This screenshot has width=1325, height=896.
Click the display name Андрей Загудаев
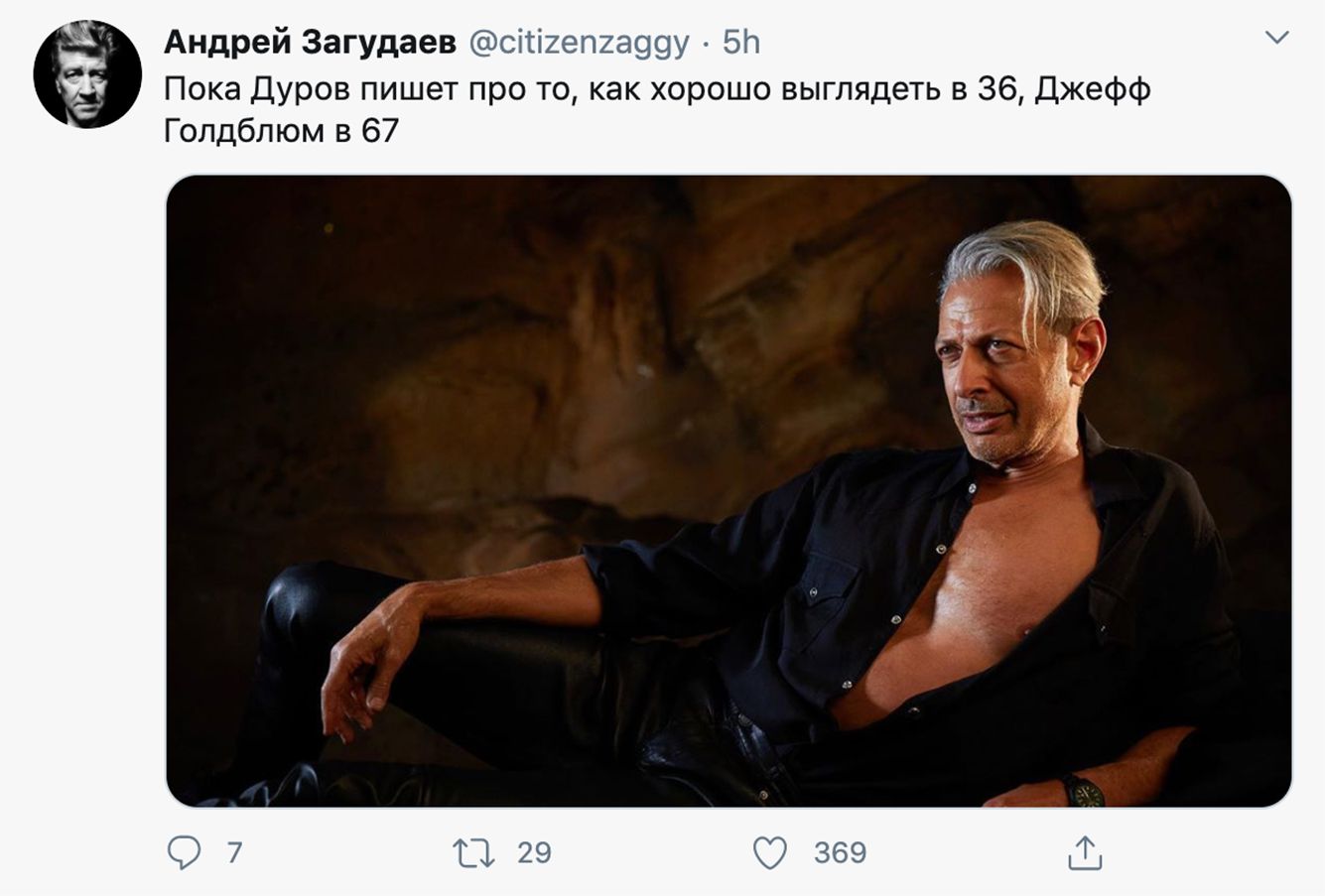(310, 42)
